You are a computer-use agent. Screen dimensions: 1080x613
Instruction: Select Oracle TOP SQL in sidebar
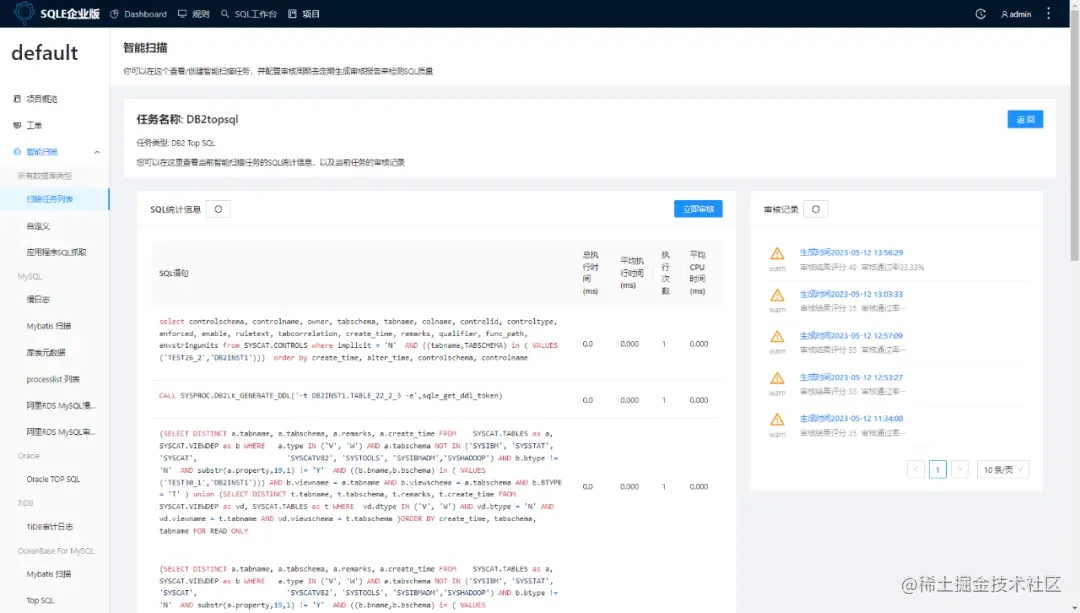(53, 479)
